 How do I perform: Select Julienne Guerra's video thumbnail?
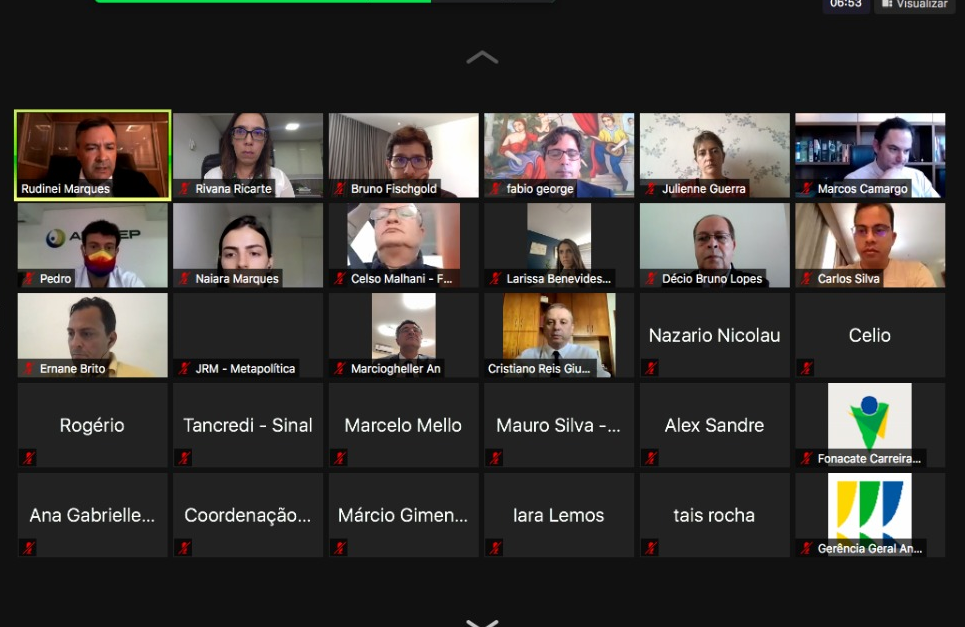pyautogui.click(x=715, y=154)
